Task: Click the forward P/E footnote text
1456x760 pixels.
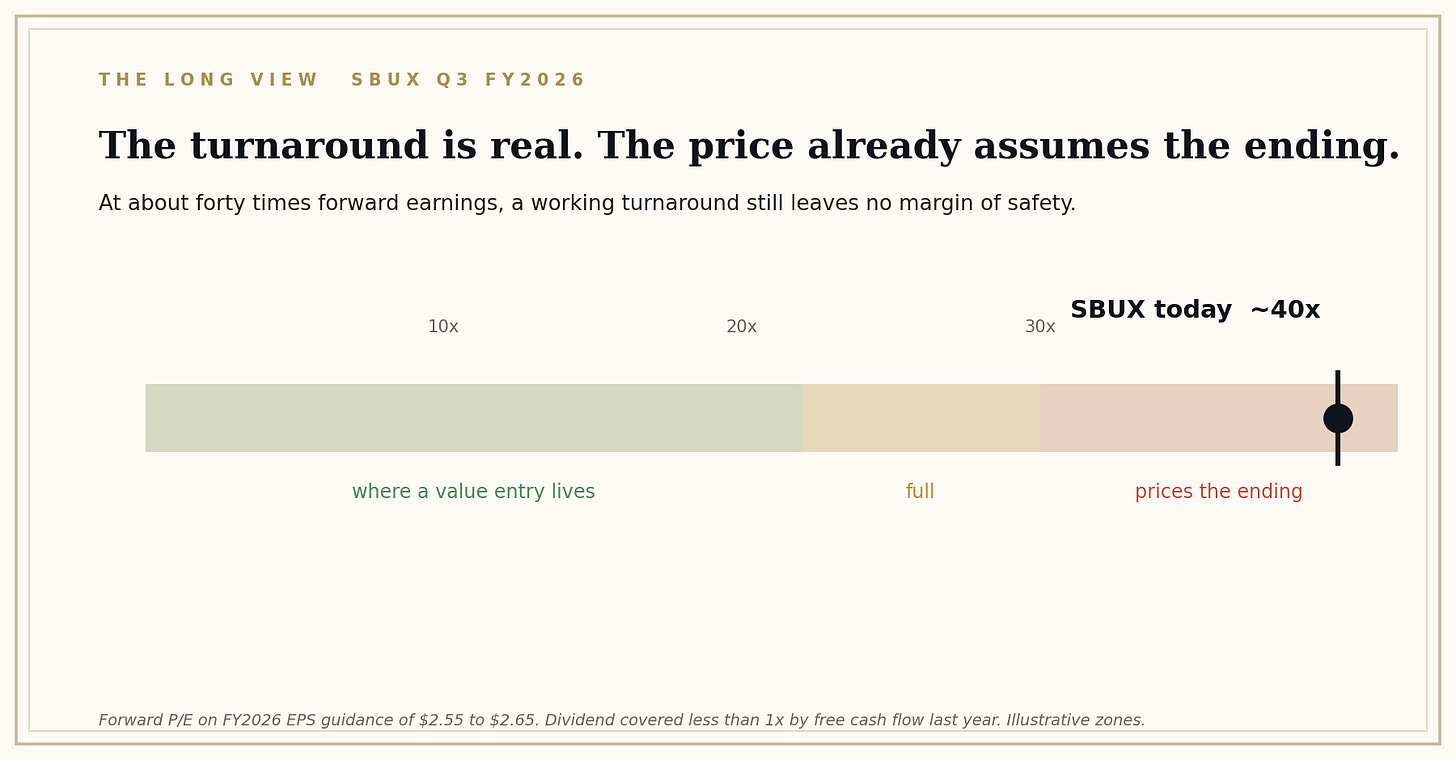Action: (x=622, y=720)
